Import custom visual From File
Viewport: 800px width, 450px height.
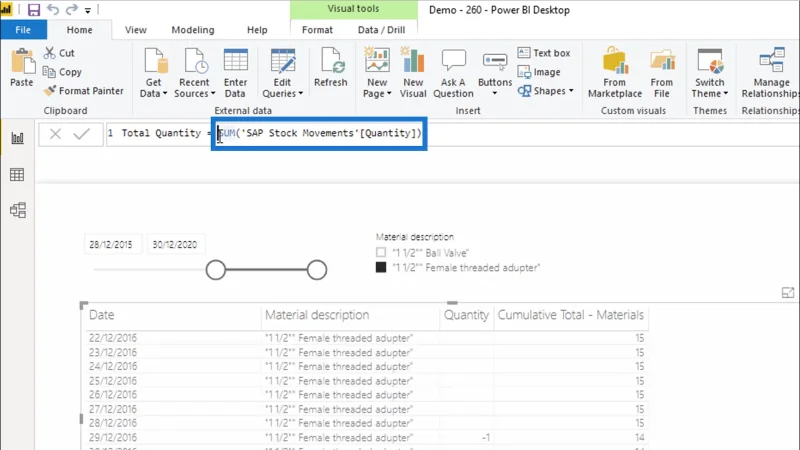662,73
